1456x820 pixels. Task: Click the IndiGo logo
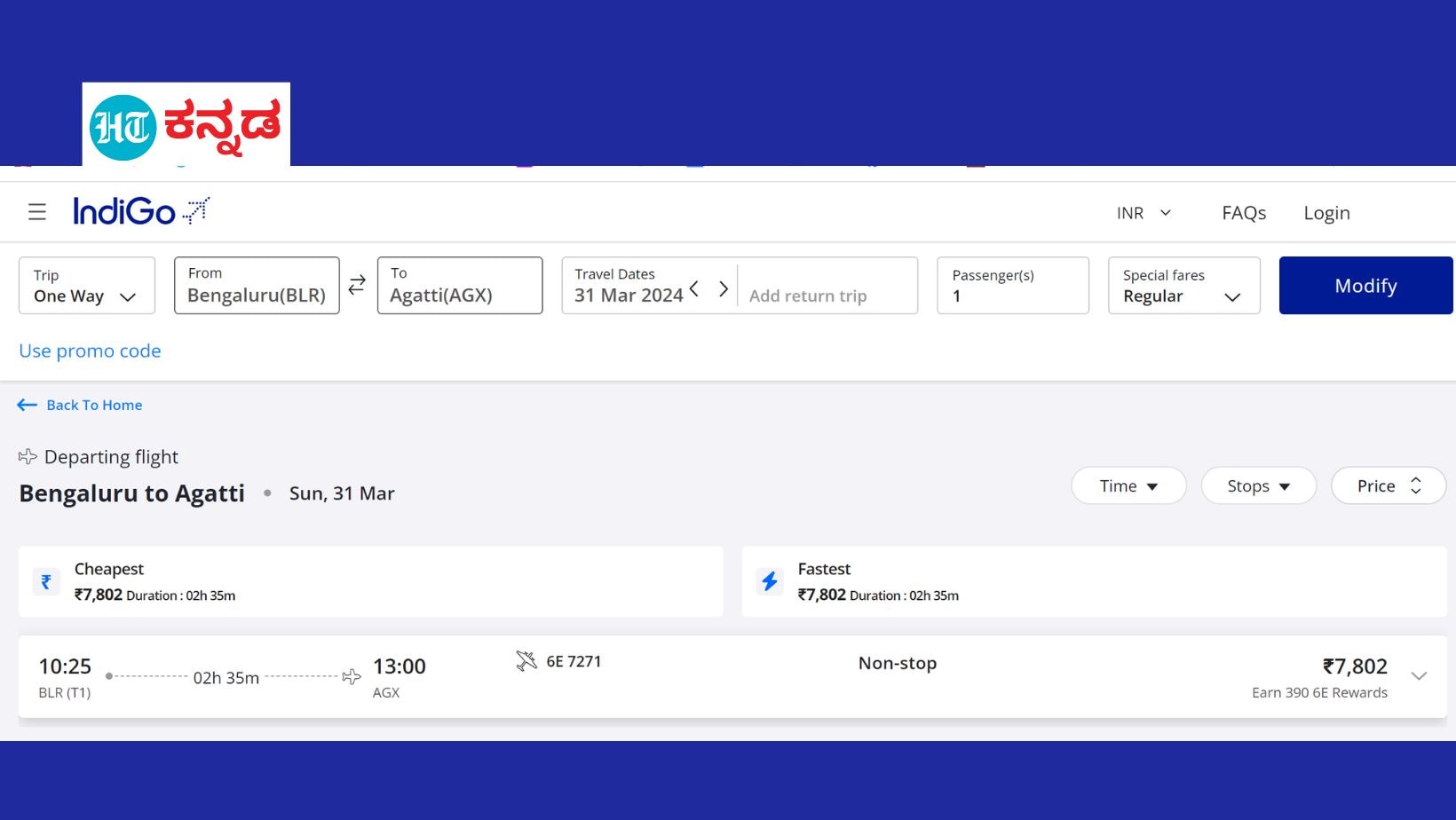click(141, 211)
